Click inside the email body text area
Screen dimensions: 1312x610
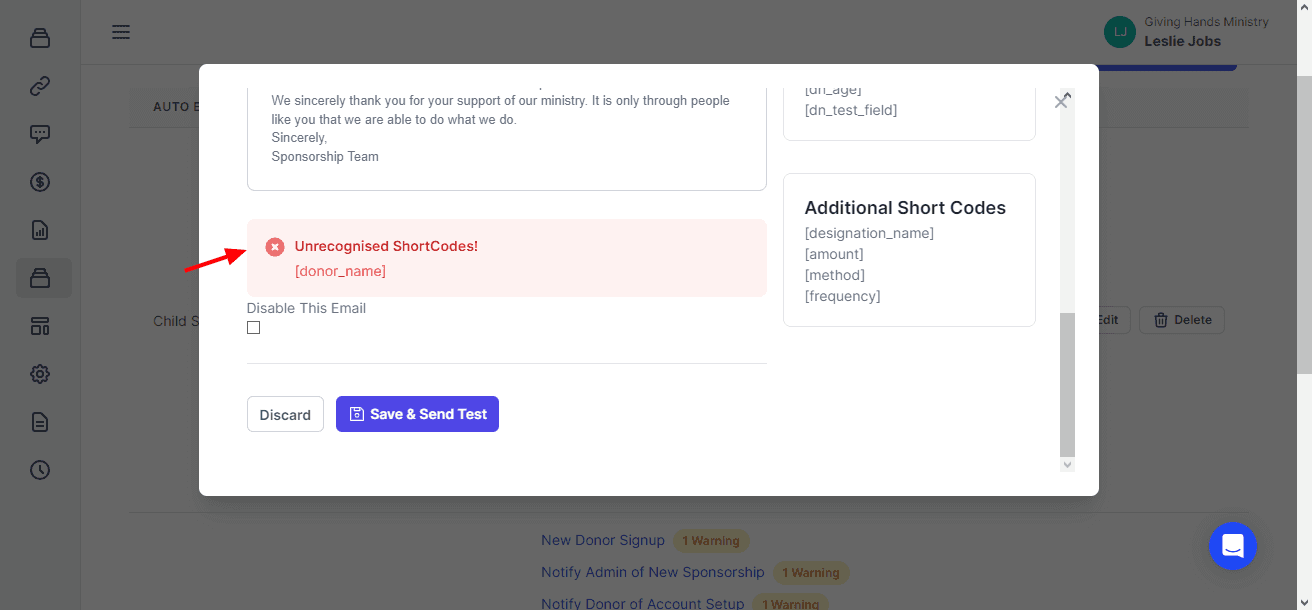pyautogui.click(x=506, y=130)
